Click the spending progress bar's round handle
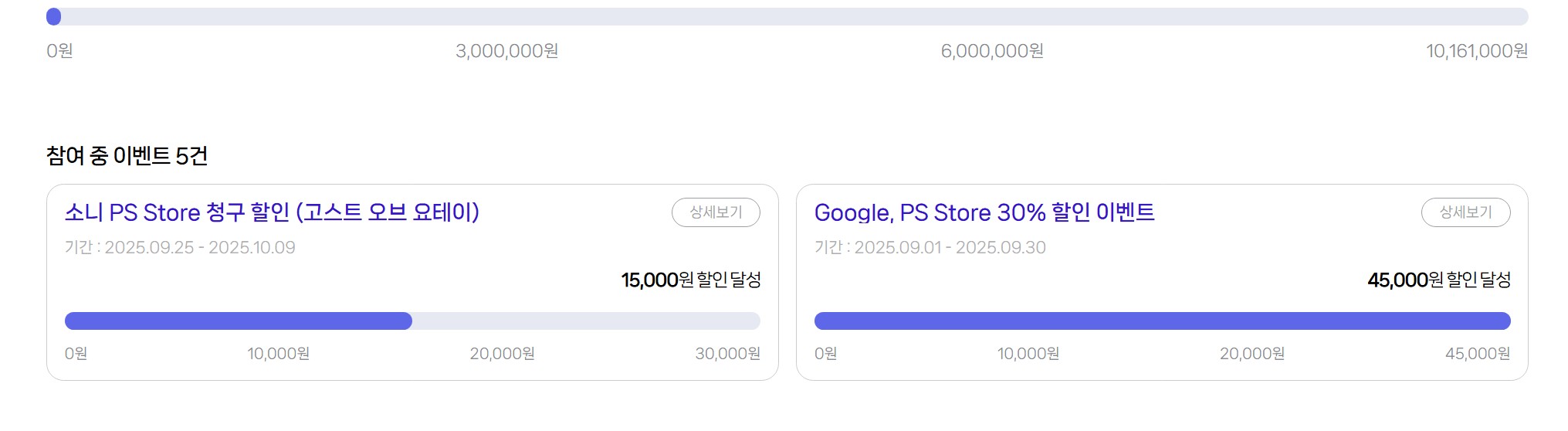The image size is (1568, 431). (54, 17)
